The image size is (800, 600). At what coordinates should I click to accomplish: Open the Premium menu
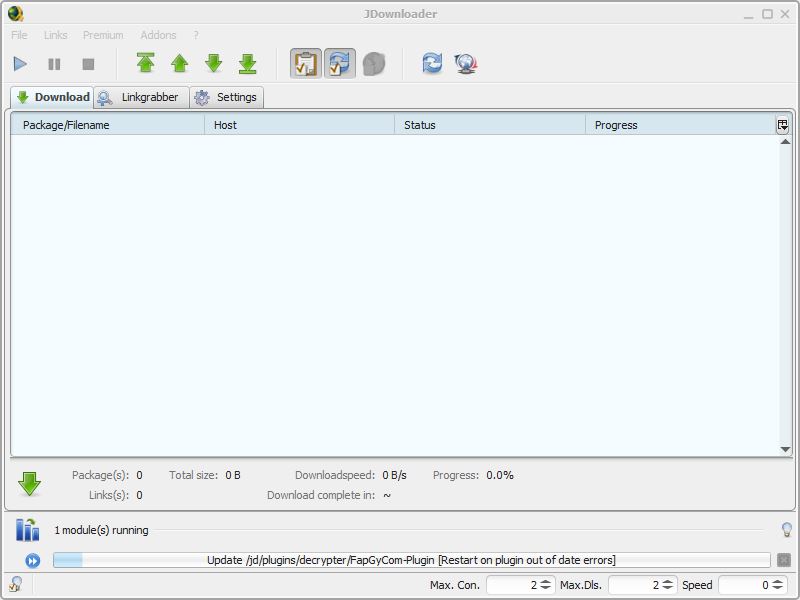(103, 35)
